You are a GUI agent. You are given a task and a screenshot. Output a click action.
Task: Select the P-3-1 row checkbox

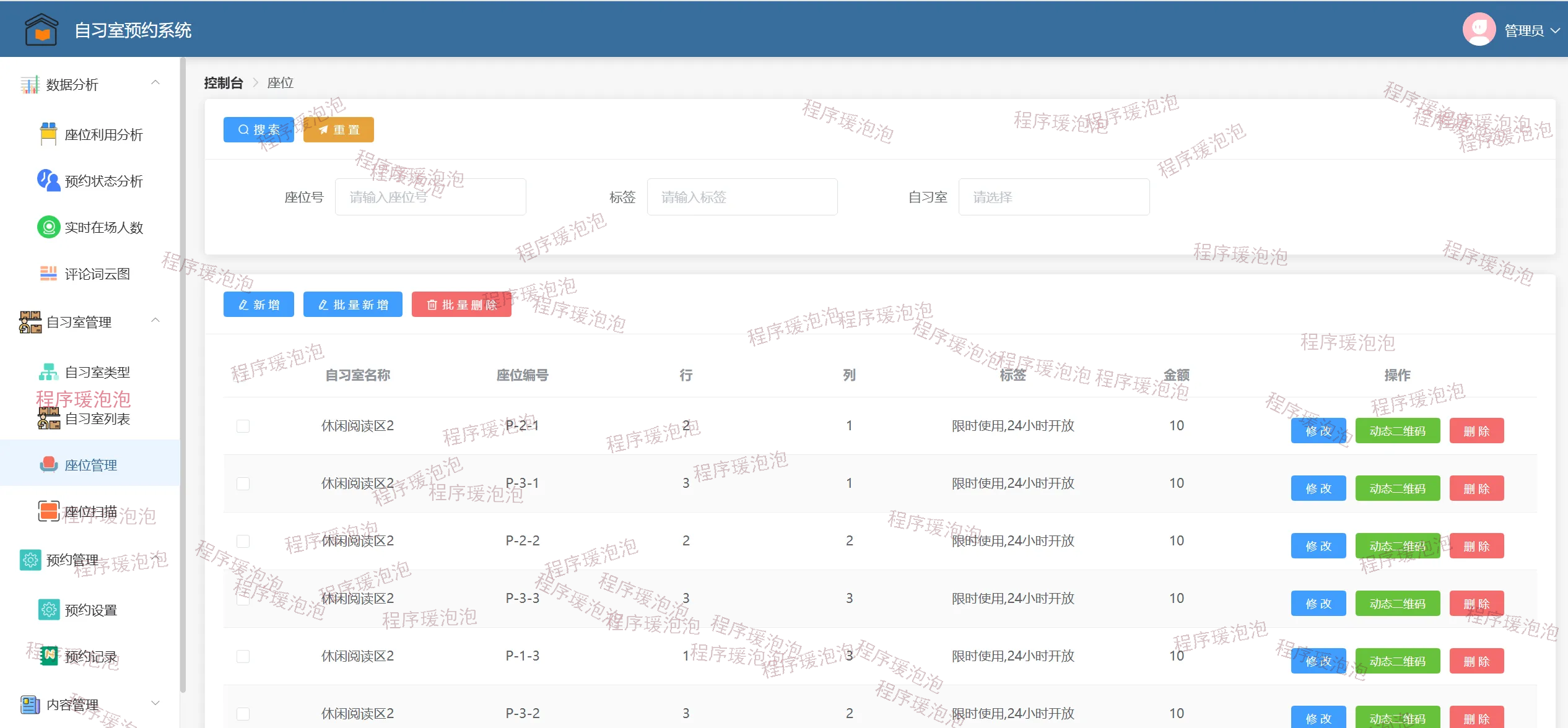tap(243, 483)
